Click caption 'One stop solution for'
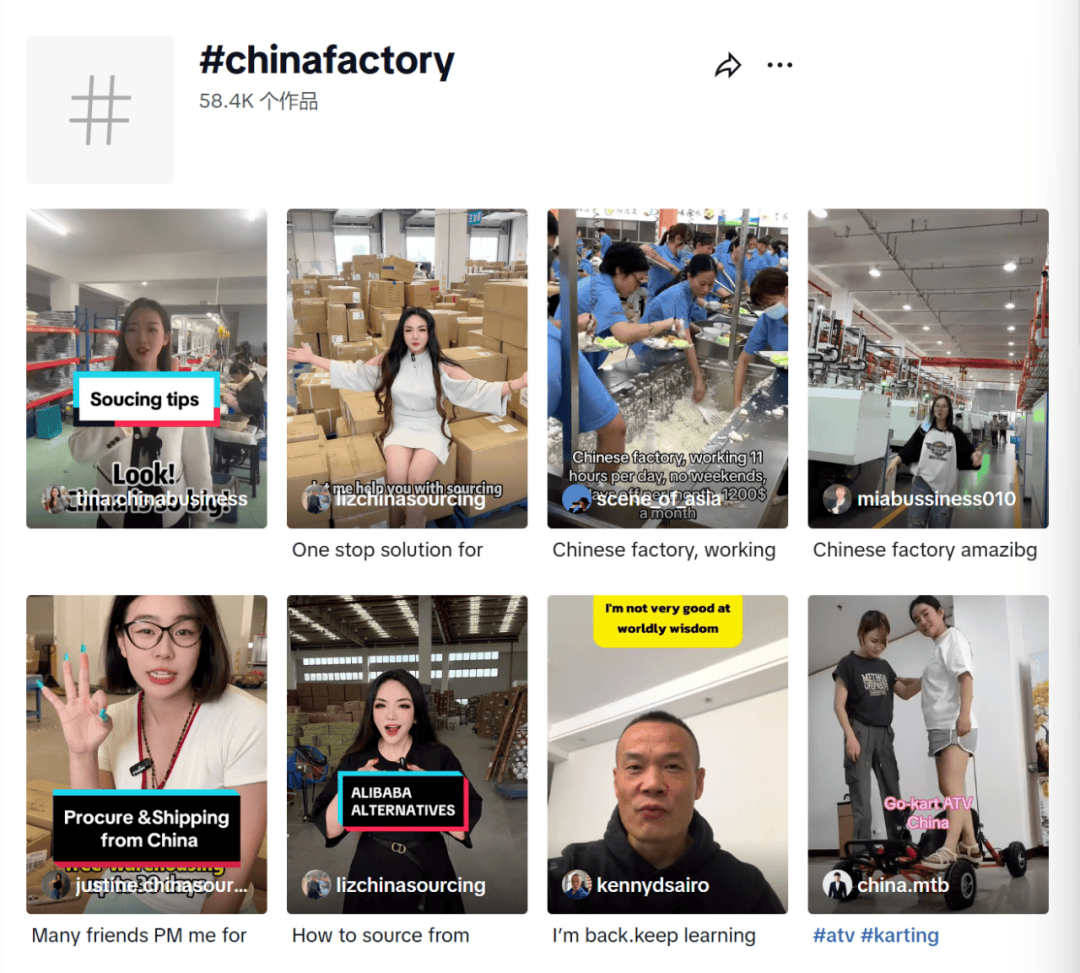 pos(387,550)
